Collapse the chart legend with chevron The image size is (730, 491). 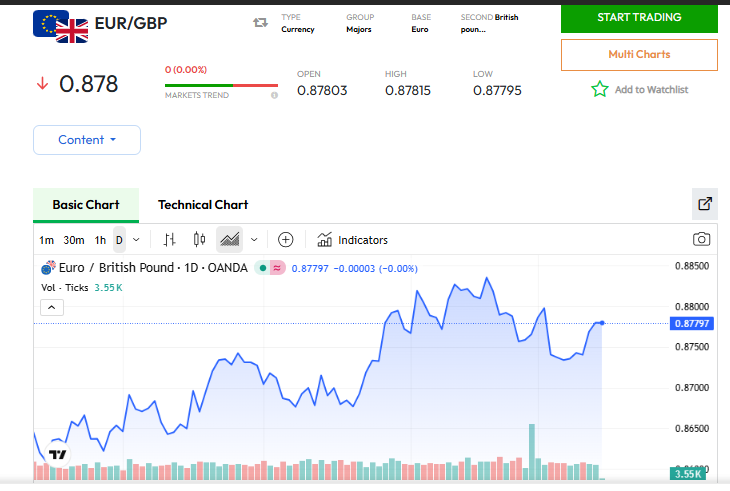(51, 308)
